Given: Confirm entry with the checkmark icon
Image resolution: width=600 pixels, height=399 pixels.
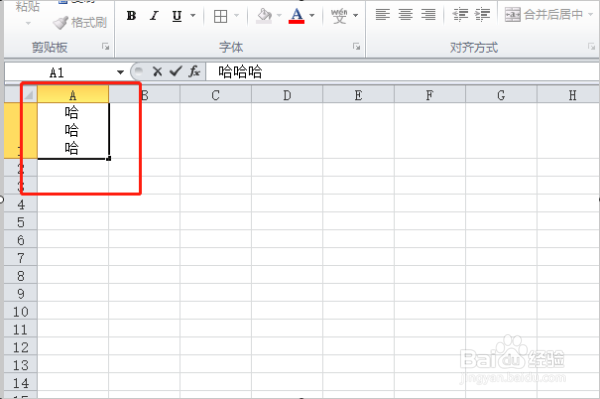Looking at the screenshot, I should (x=176, y=72).
